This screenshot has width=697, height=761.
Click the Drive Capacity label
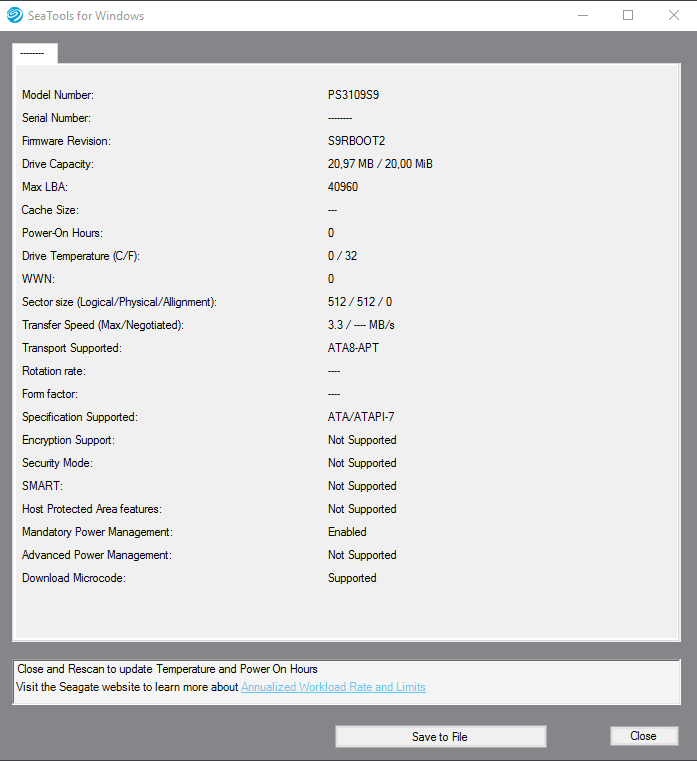point(58,164)
